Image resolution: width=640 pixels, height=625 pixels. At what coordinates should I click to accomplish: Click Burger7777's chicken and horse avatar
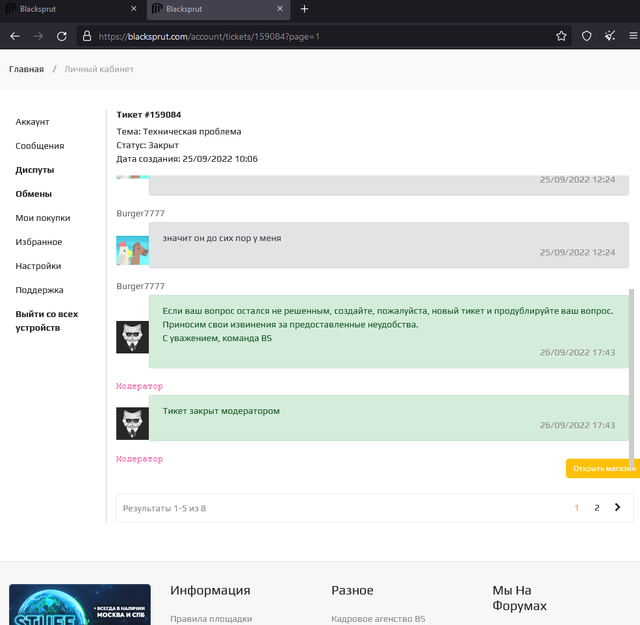pos(133,251)
